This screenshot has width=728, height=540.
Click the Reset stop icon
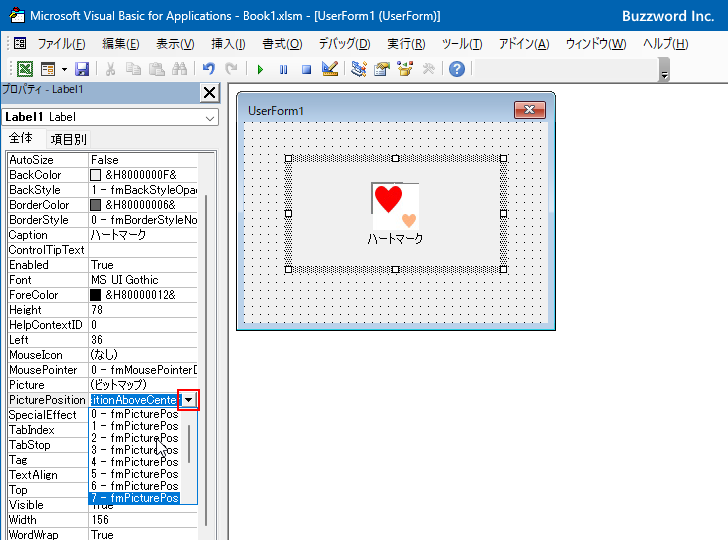tap(306, 70)
